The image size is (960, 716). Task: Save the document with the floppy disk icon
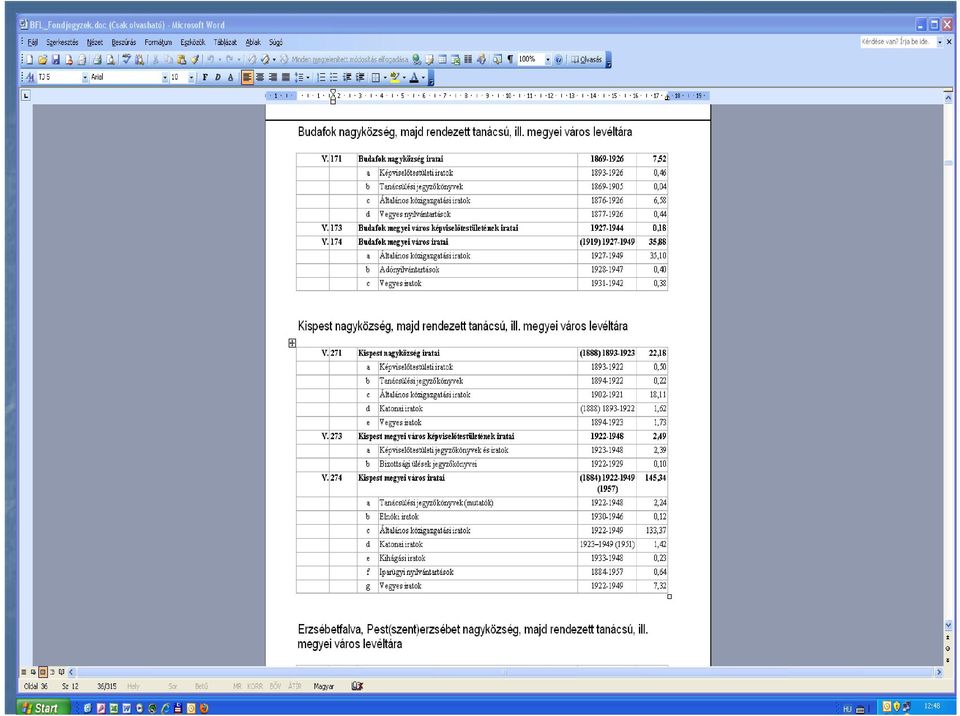pos(56,59)
